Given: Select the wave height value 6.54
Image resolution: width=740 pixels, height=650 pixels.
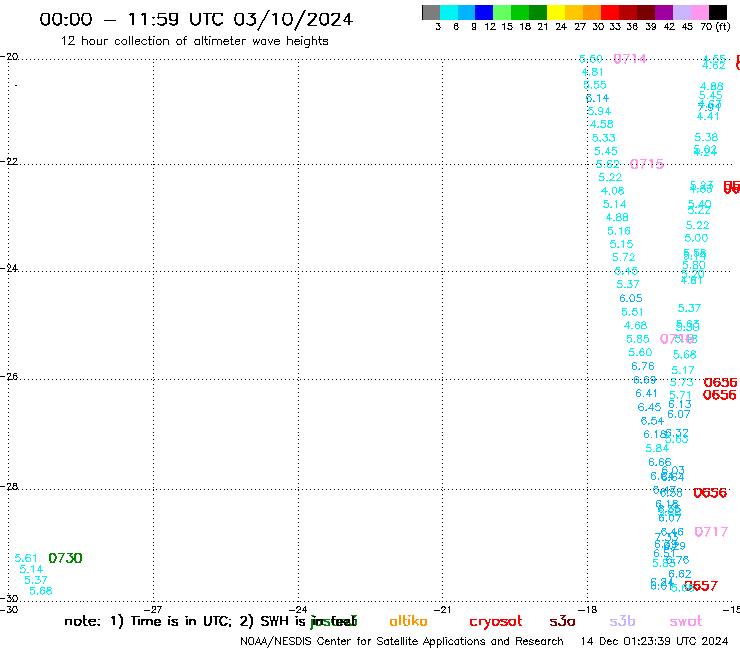Looking at the screenshot, I should click(652, 421).
